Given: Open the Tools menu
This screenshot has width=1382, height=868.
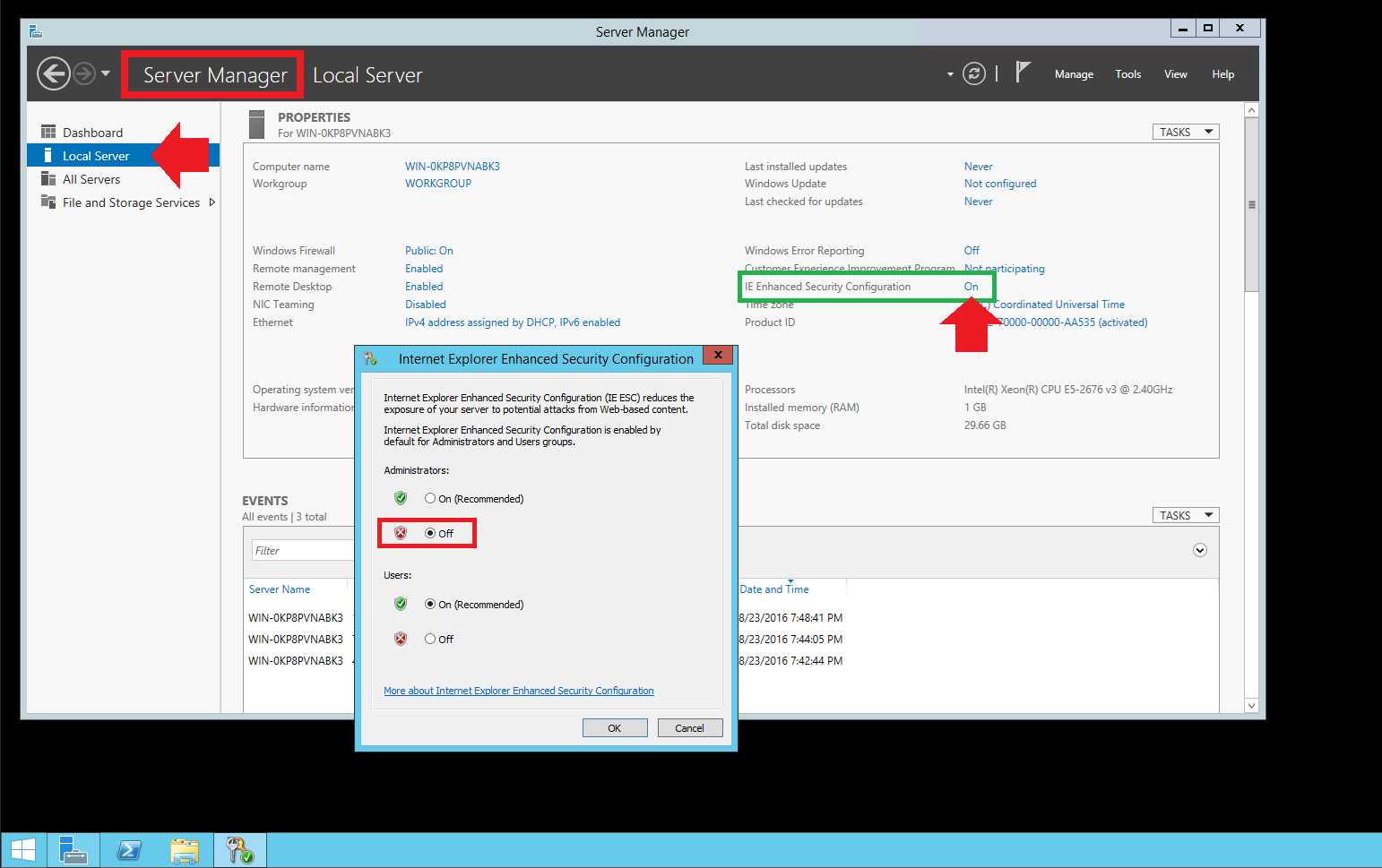Looking at the screenshot, I should (1128, 74).
